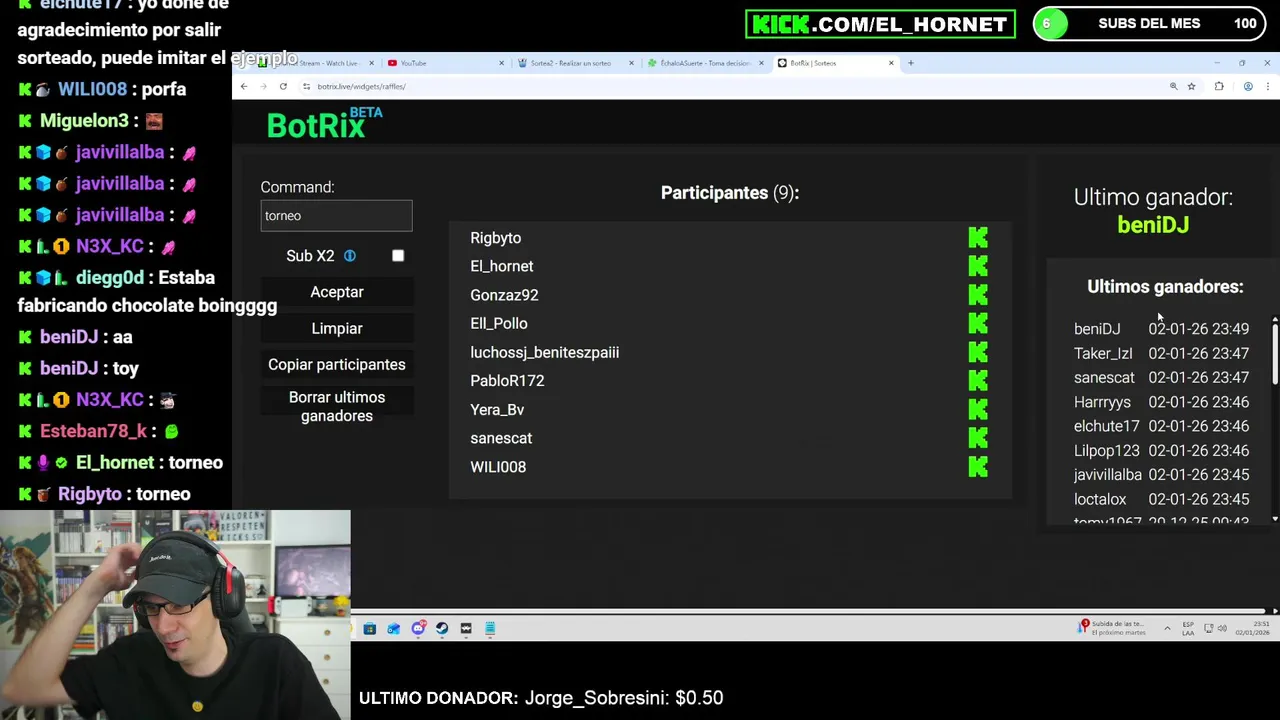Open the Outlook mail taskbar icon

click(394, 628)
